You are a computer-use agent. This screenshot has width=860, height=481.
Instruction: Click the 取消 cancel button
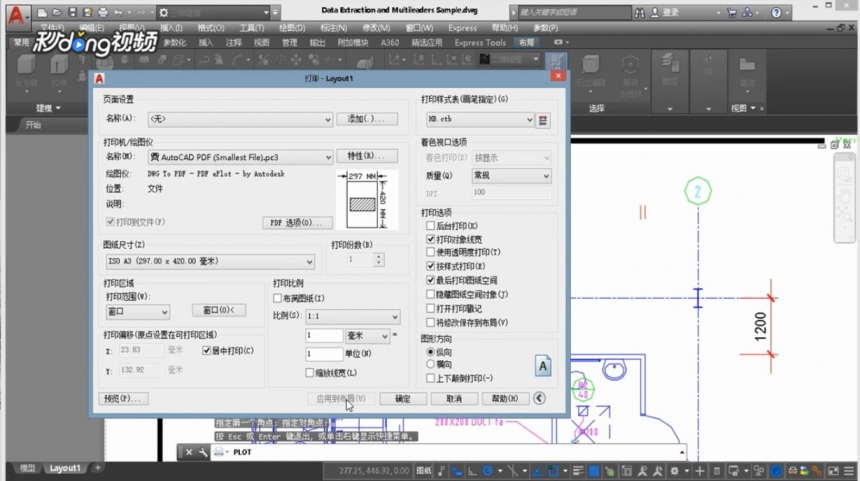coord(454,399)
